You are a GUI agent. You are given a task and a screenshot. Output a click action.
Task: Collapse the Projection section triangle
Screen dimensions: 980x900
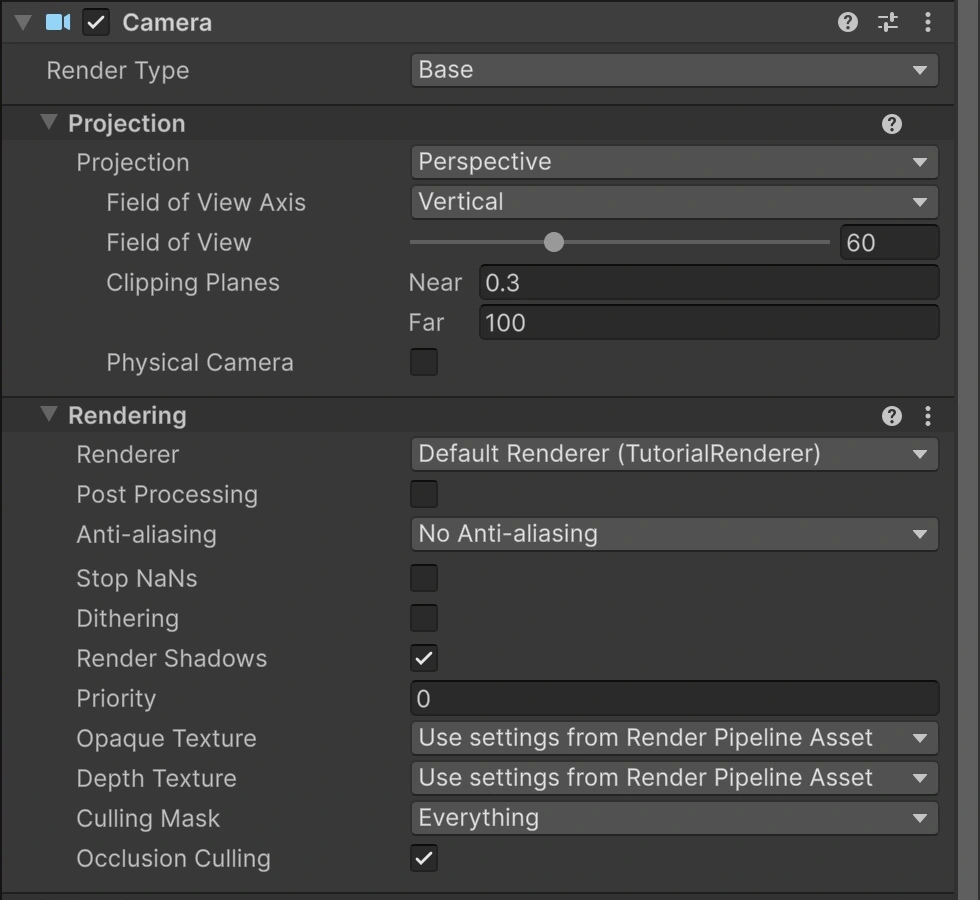pos(49,122)
